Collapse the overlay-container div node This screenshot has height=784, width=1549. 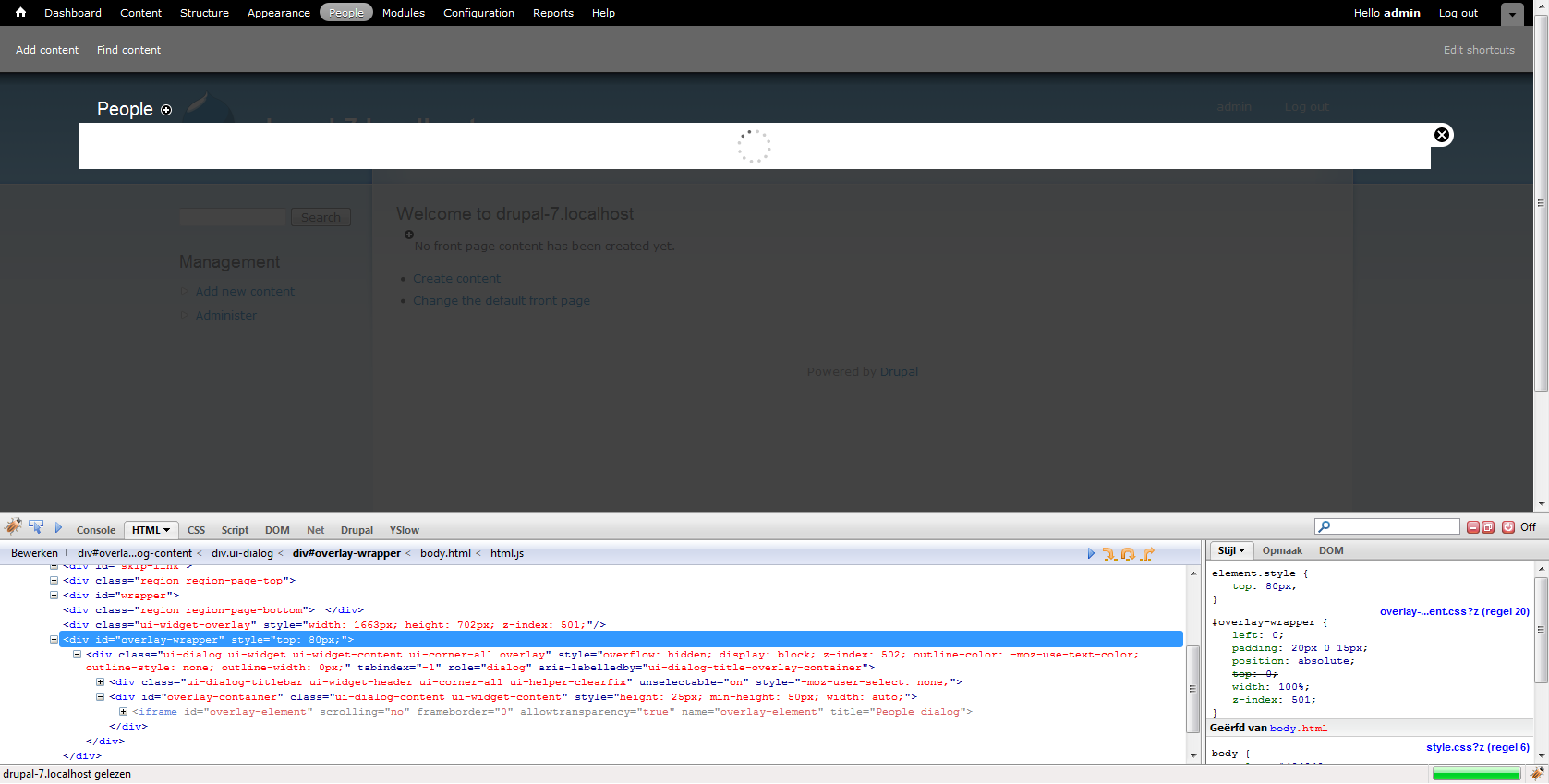pyautogui.click(x=100, y=697)
